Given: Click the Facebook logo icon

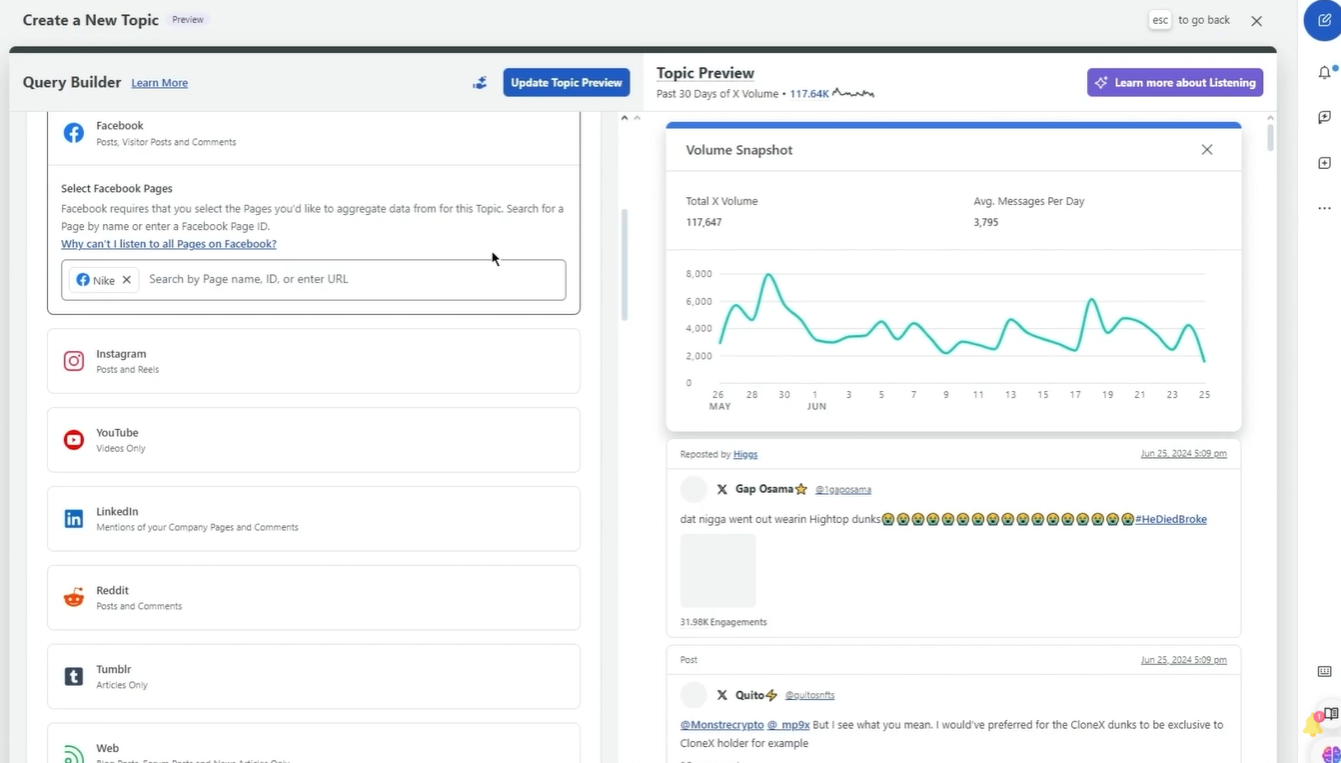Looking at the screenshot, I should pos(74,133).
